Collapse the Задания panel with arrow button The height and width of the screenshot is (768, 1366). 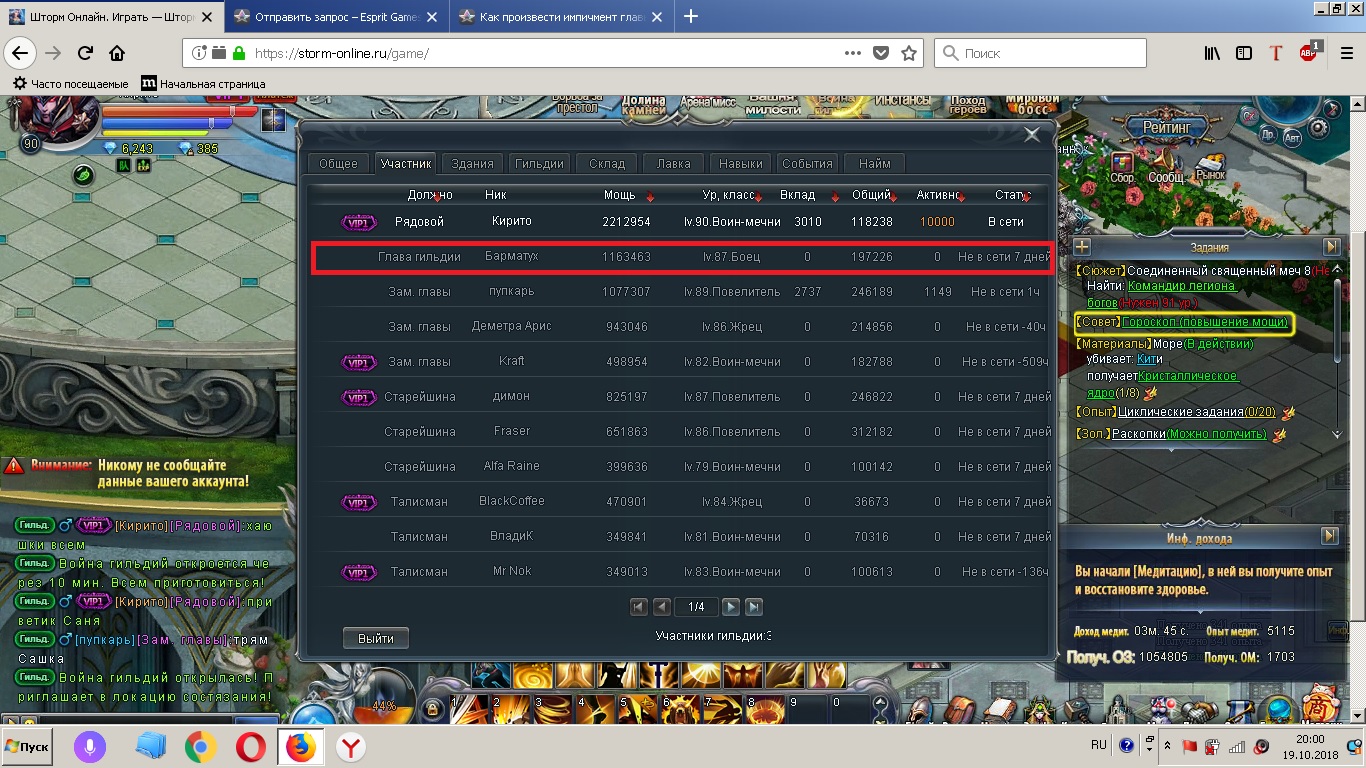tap(1330, 246)
